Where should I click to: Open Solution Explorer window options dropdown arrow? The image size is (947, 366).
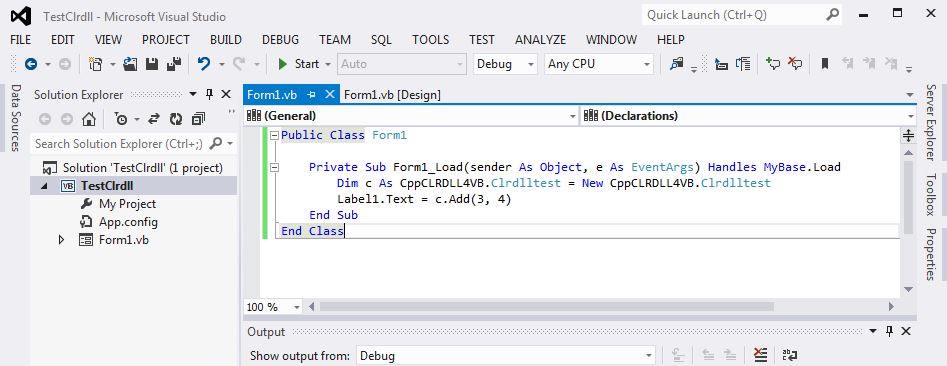pyautogui.click(x=193, y=94)
